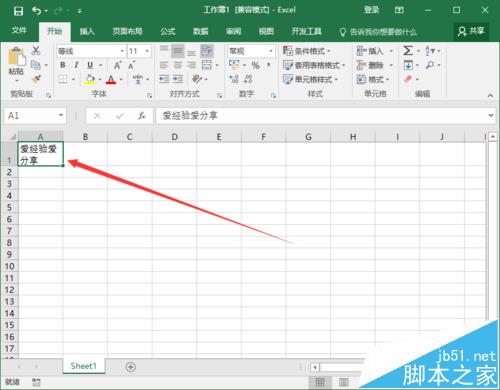Decrease indent
Image resolution: width=500 pixels, height=390 pixels.
tap(164, 79)
